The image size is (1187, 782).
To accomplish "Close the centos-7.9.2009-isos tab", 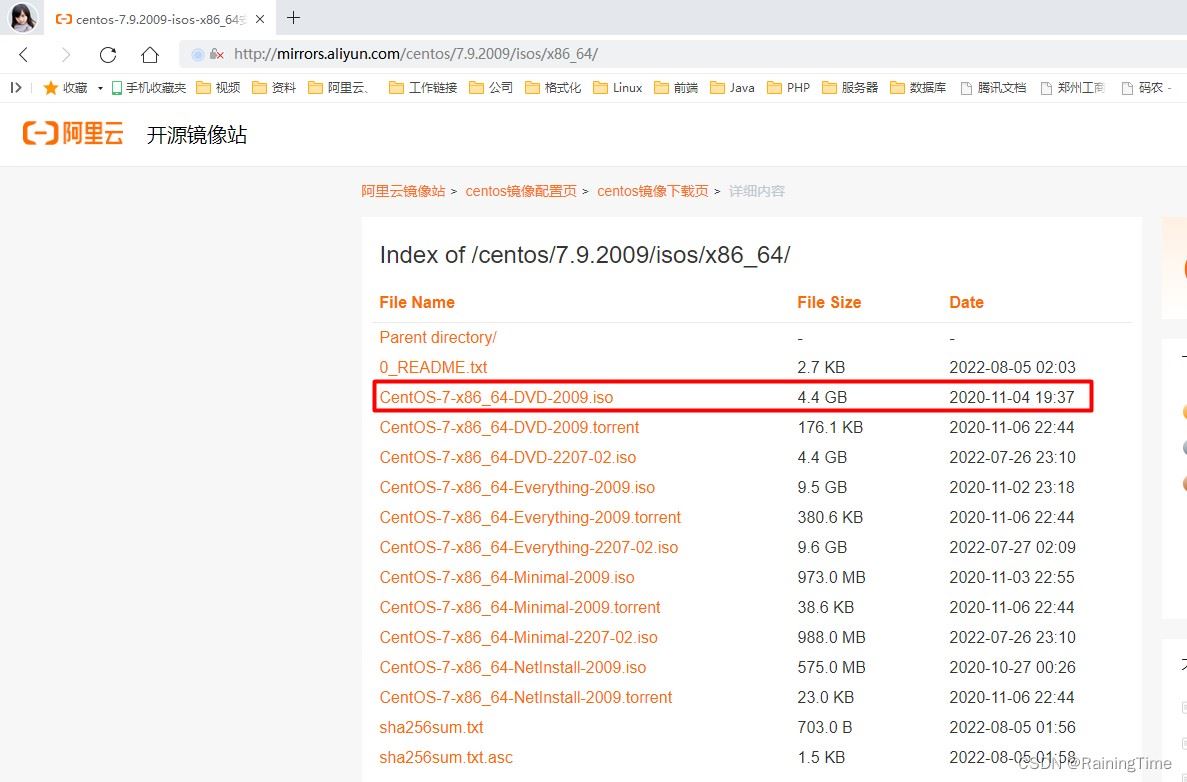I will pyautogui.click(x=260, y=19).
